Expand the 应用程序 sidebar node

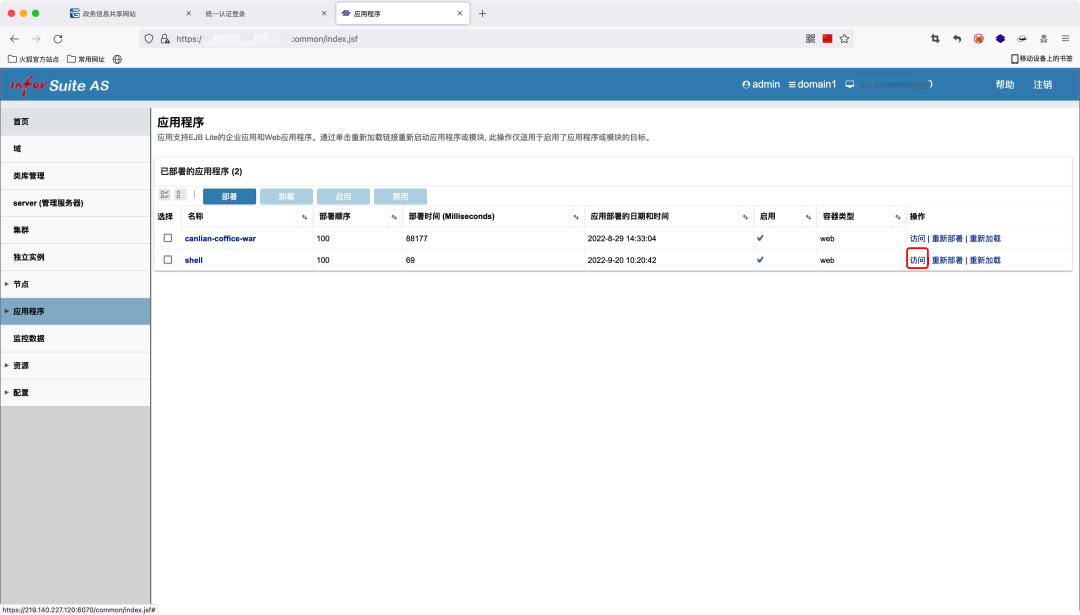(7, 311)
